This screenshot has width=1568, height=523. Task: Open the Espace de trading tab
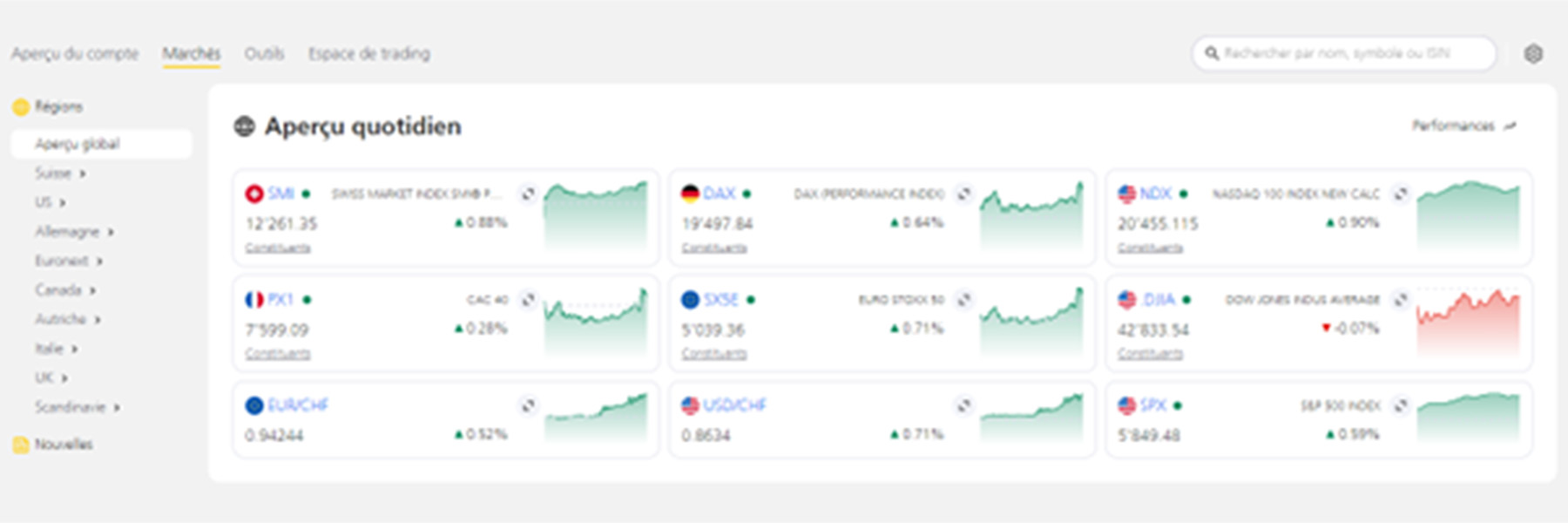pyautogui.click(x=369, y=54)
